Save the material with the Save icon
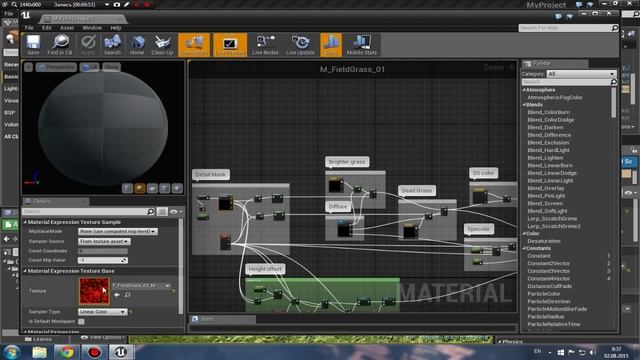This screenshot has height=360, width=640. point(33,44)
